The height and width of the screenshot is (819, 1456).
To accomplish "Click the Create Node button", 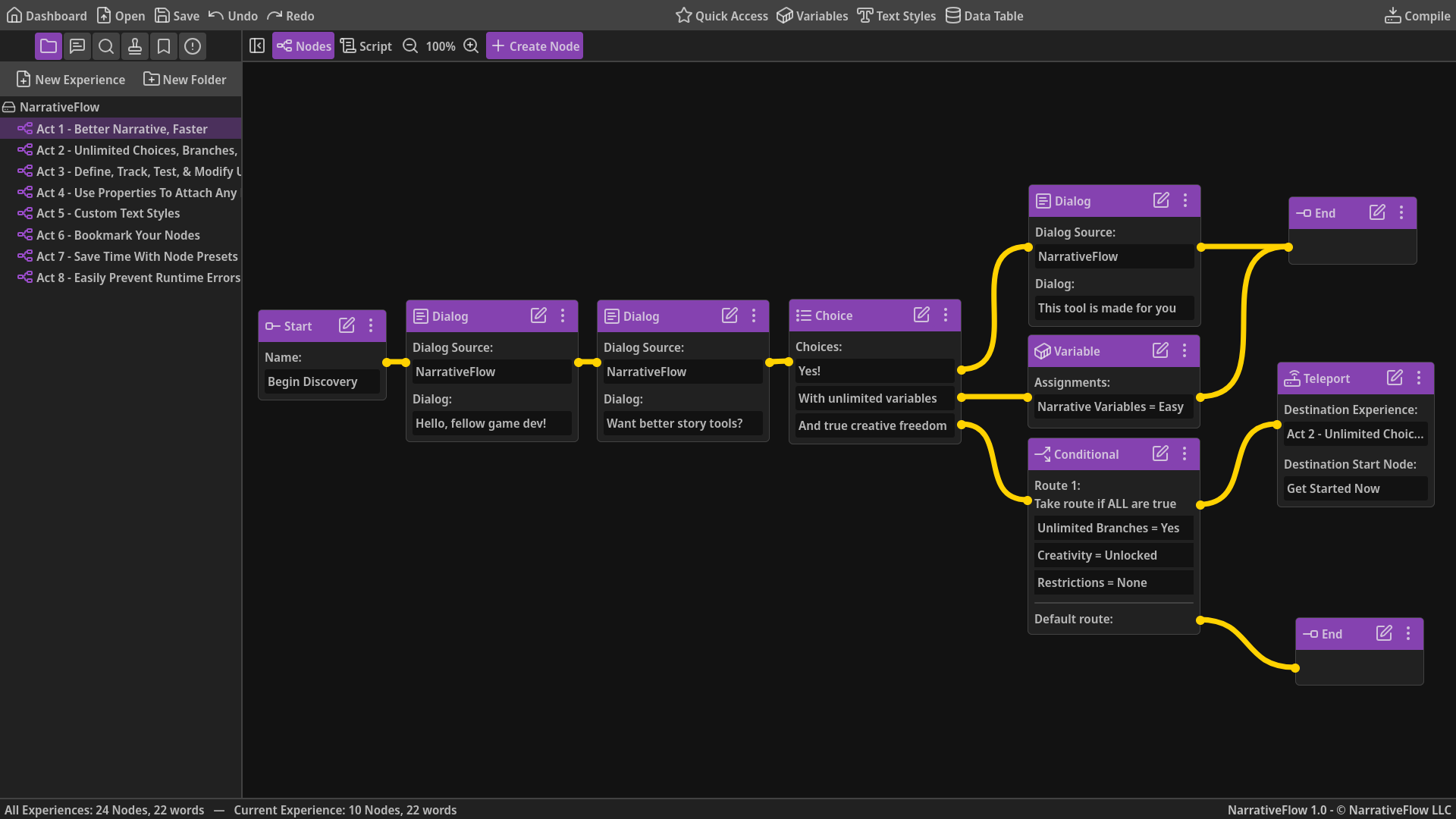I will [x=534, y=45].
